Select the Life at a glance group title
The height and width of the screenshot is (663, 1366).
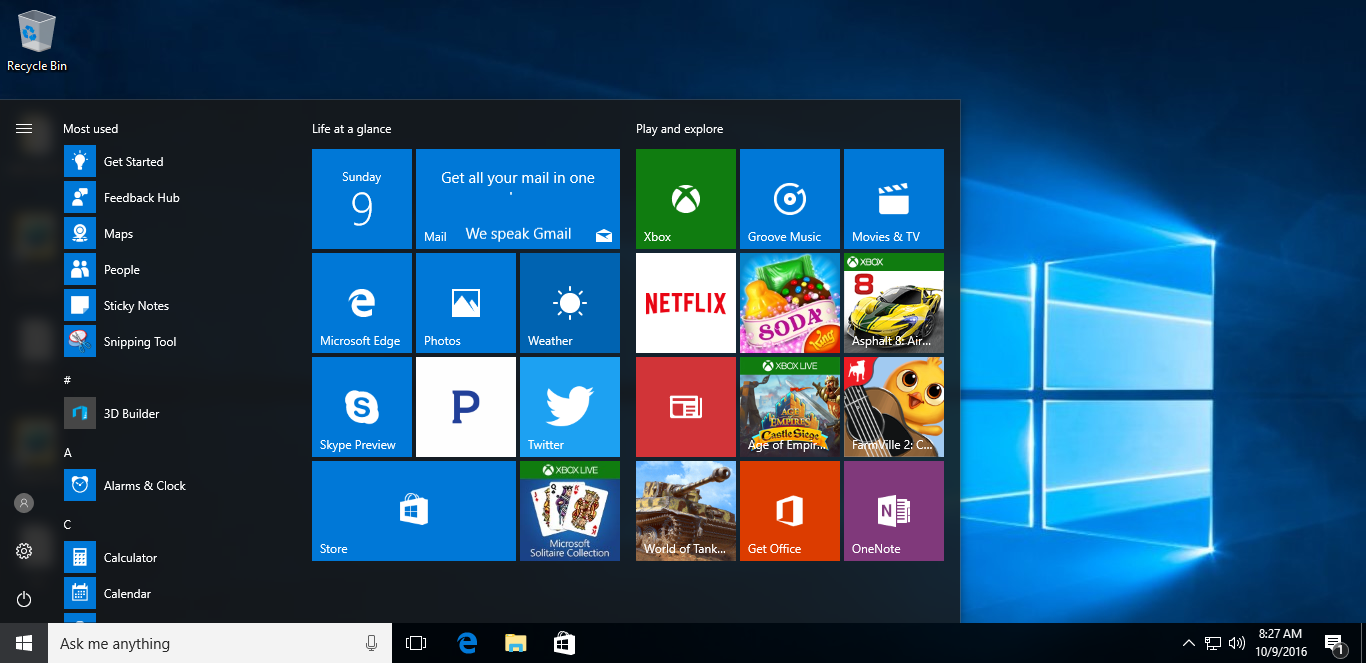pyautogui.click(x=352, y=129)
